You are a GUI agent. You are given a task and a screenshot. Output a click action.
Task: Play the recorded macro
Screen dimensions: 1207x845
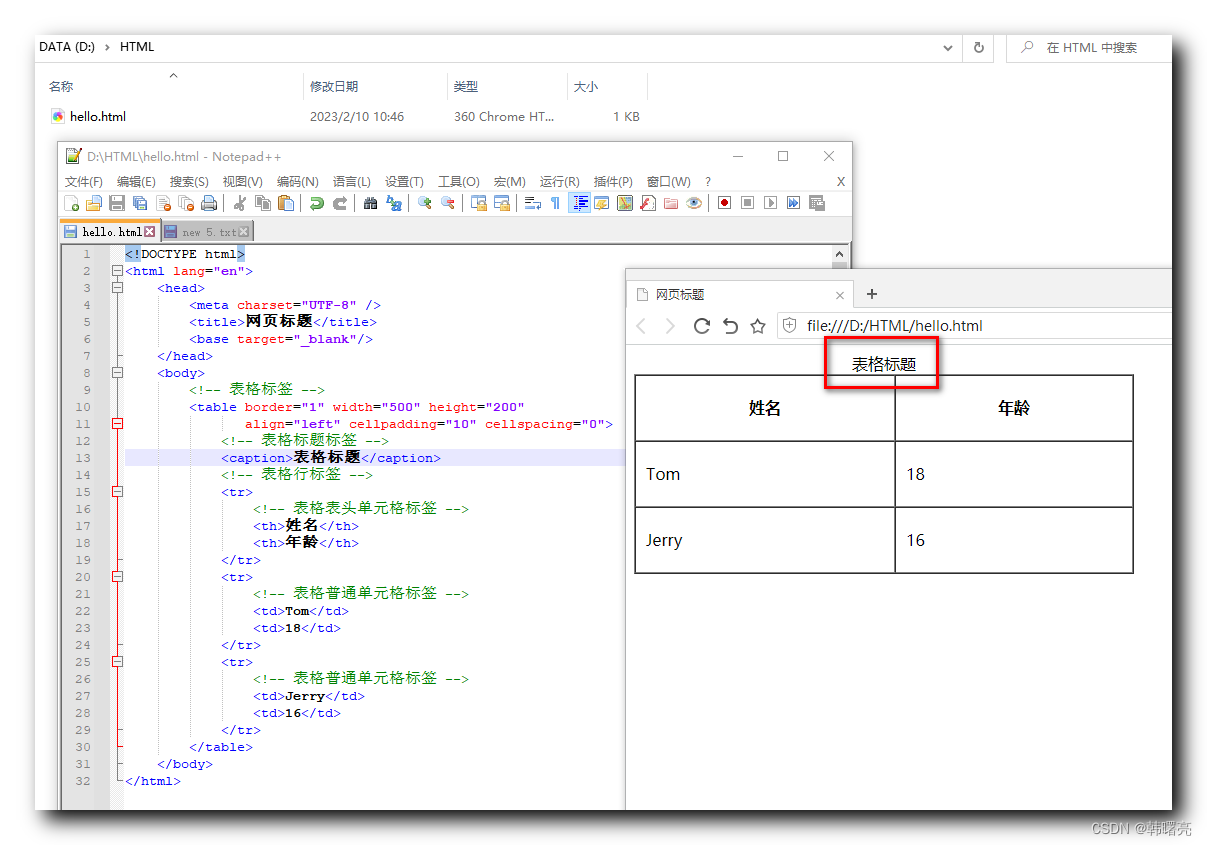[x=771, y=202]
